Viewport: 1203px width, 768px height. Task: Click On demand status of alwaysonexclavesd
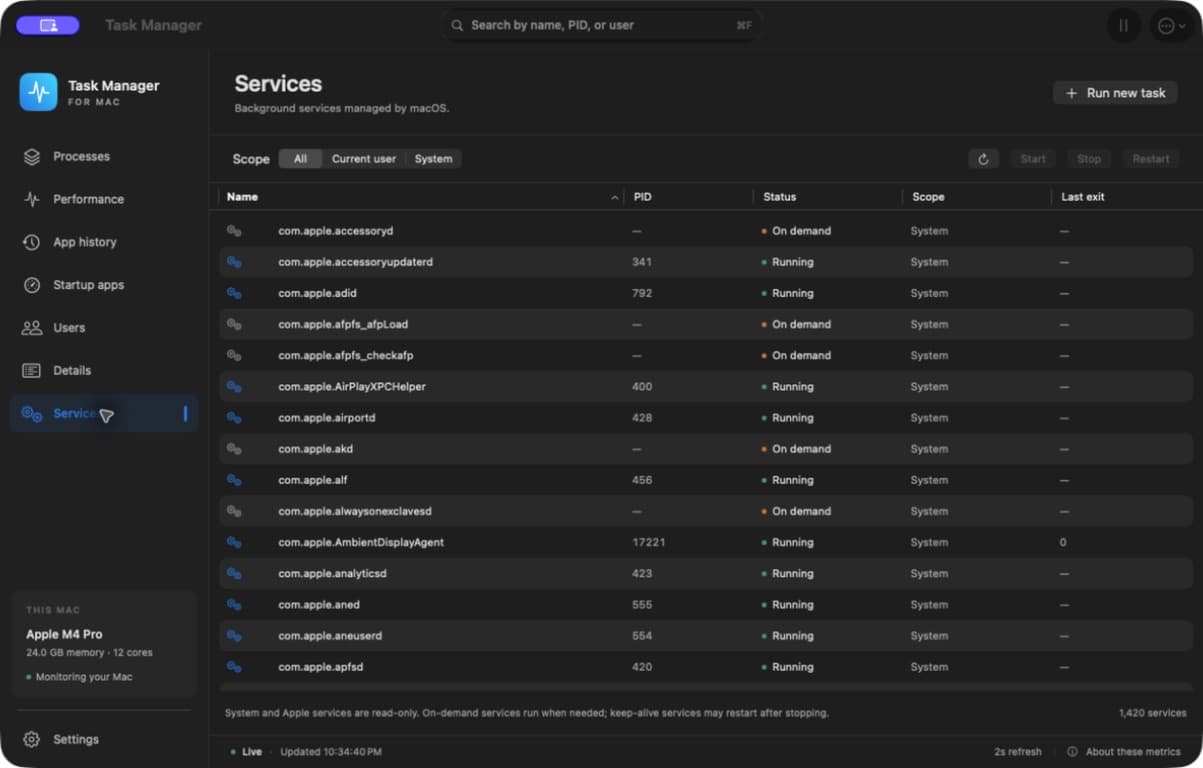pos(796,511)
